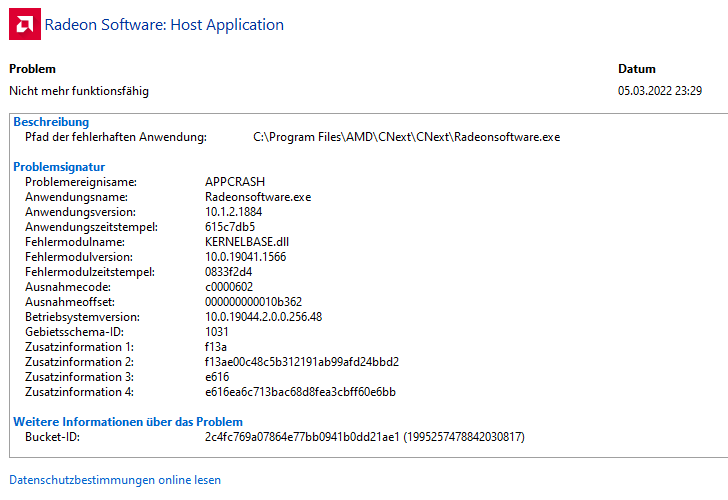728x500 pixels.
Task: Select the Bucket-ID value text
Action: [364, 437]
